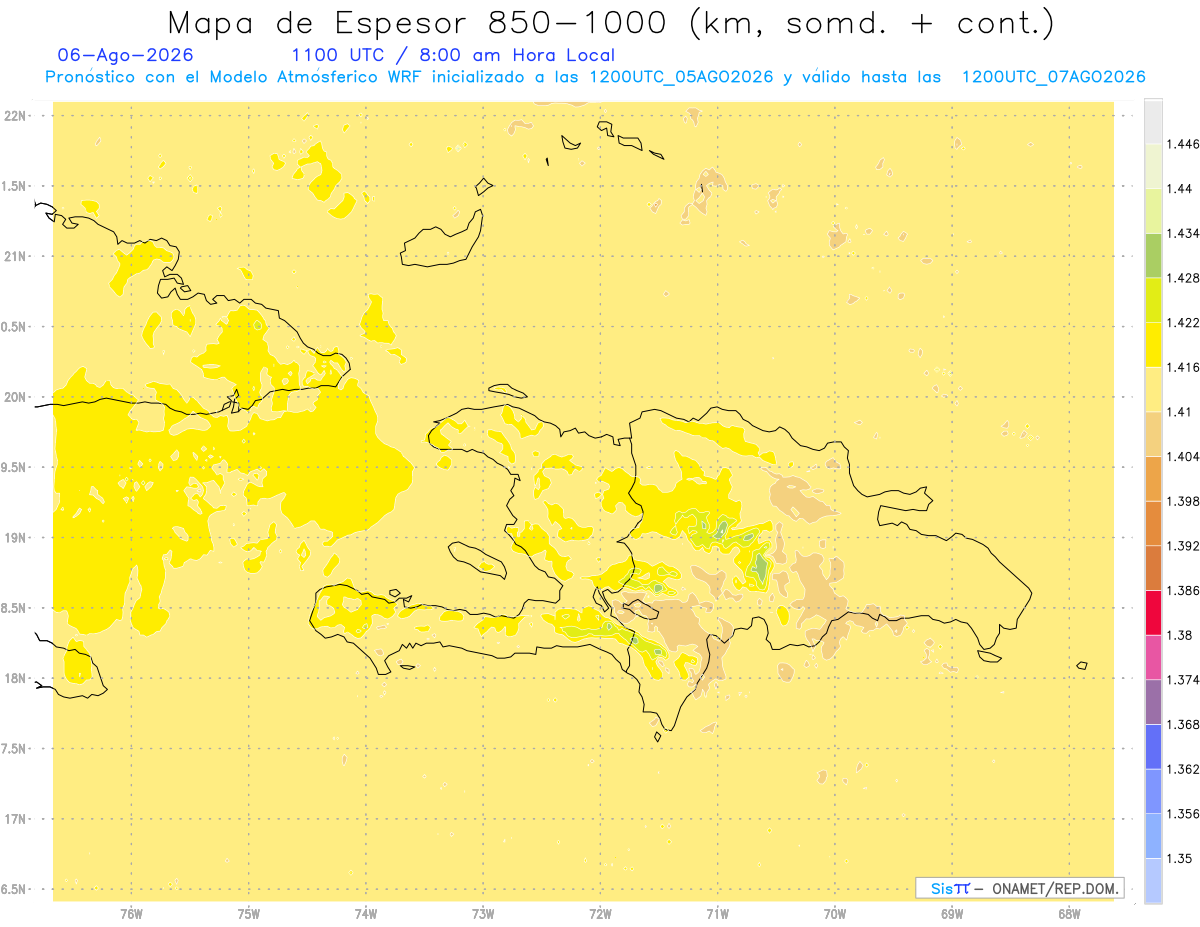Click the '76W' longitude label
This screenshot has height=927, width=1200.
tap(131, 914)
